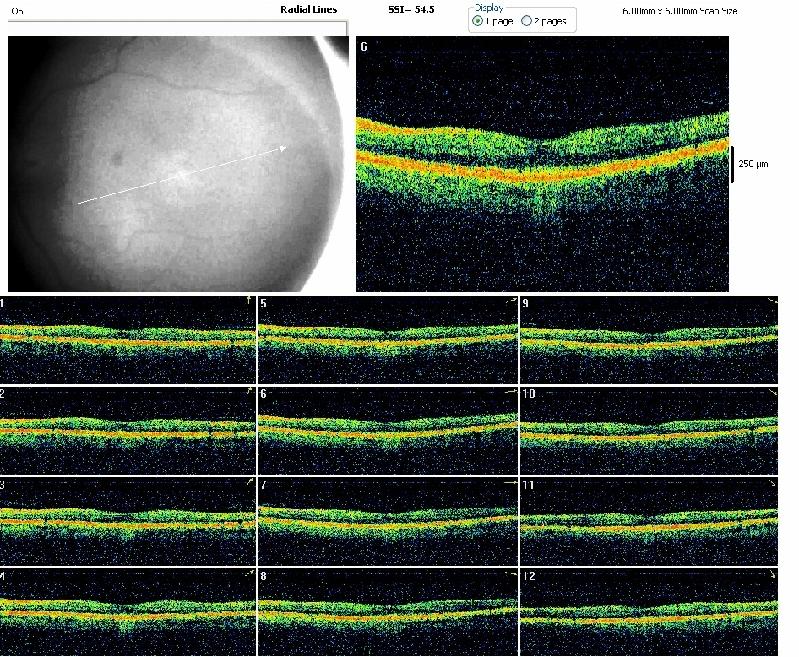Image resolution: width=799 pixels, height=657 pixels.
Task: Choose radial scan thumbnail 3
Action: click(128, 522)
